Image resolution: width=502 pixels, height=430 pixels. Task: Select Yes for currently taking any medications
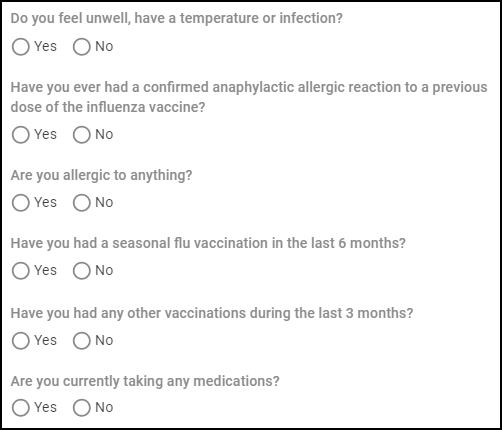[21, 408]
